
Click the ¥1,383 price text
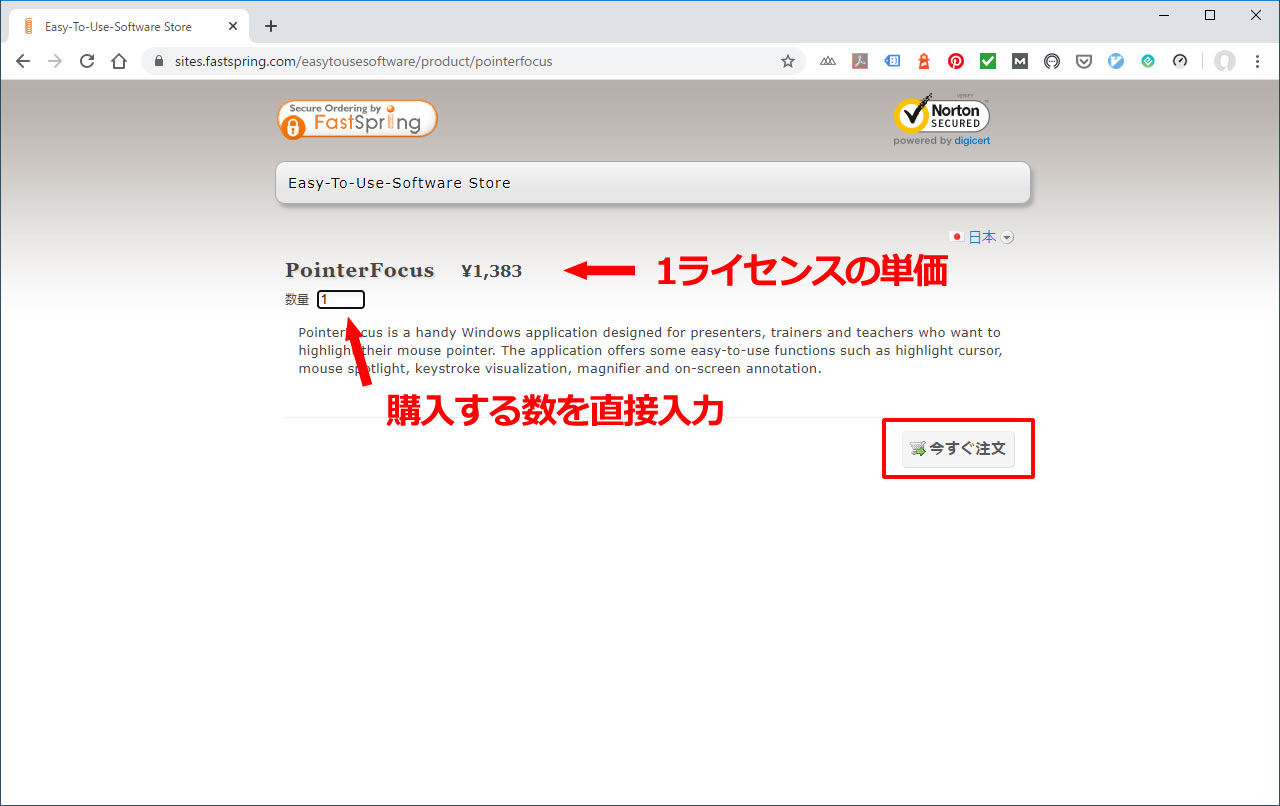(x=491, y=271)
